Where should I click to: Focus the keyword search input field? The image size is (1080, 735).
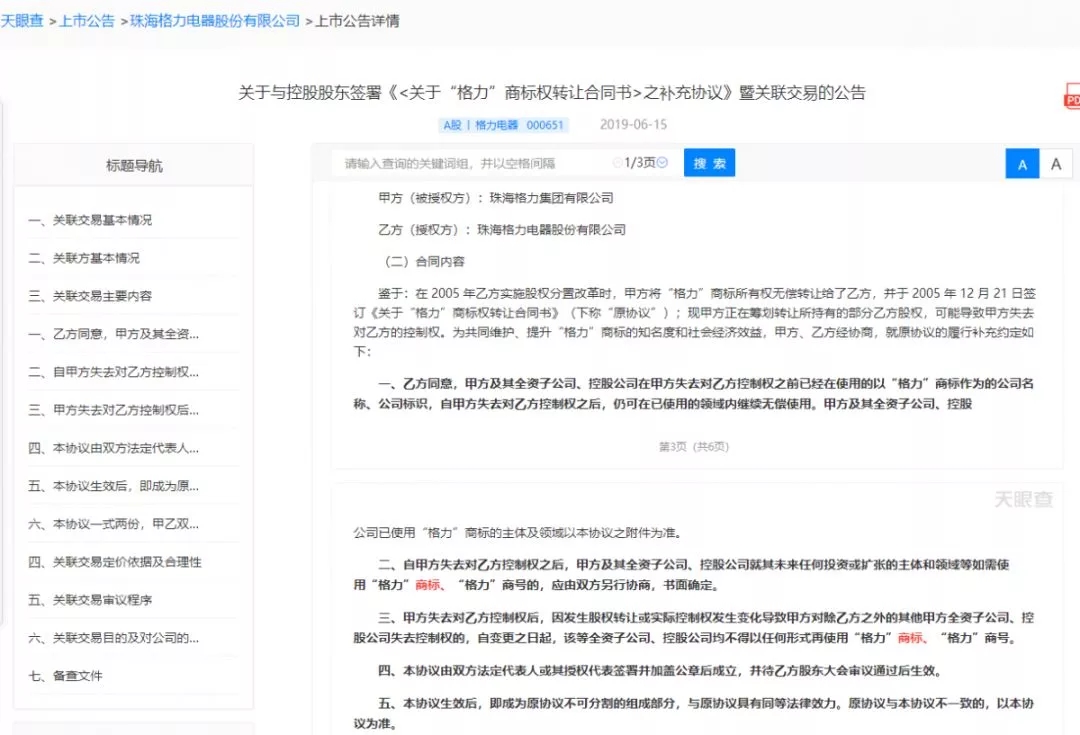tap(472, 163)
